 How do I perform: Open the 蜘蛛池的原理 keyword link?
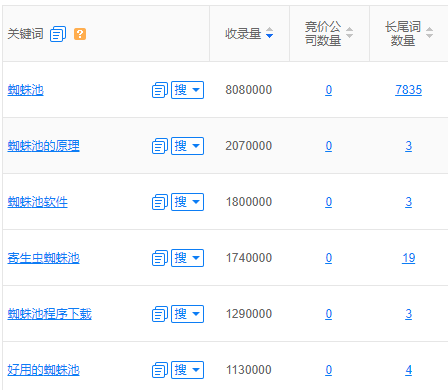(x=44, y=146)
